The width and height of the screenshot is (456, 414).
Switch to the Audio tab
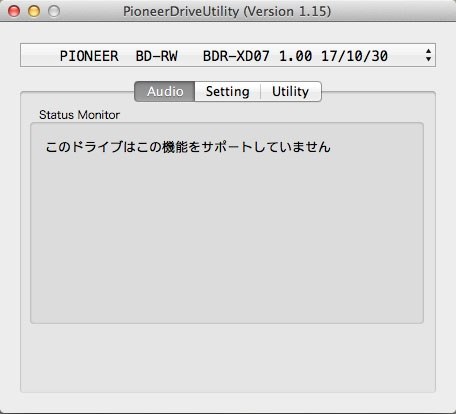pyautogui.click(x=165, y=91)
